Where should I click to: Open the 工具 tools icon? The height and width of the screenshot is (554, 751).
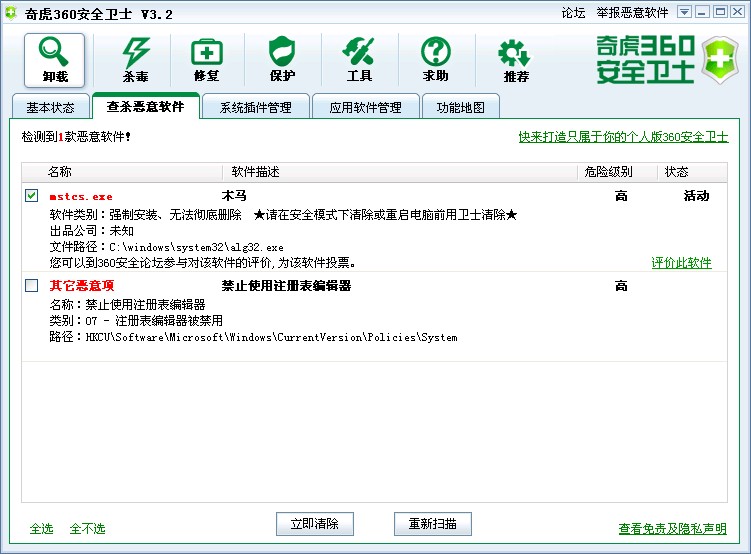[x=359, y=60]
